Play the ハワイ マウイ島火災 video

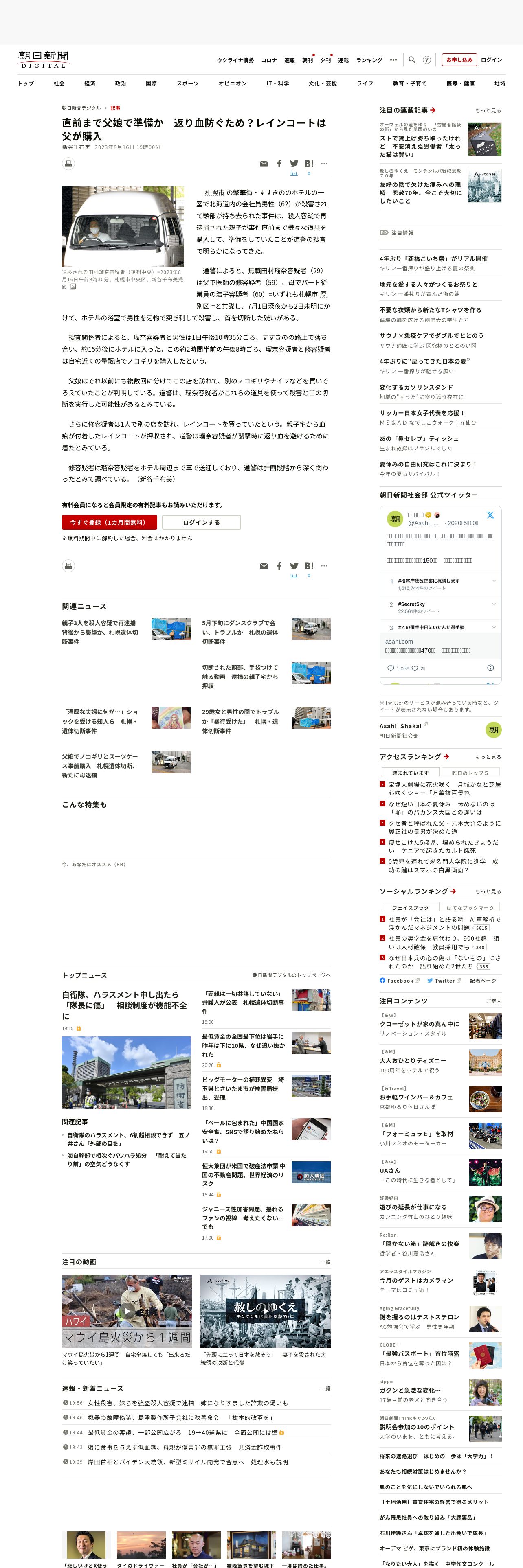click(x=127, y=1310)
